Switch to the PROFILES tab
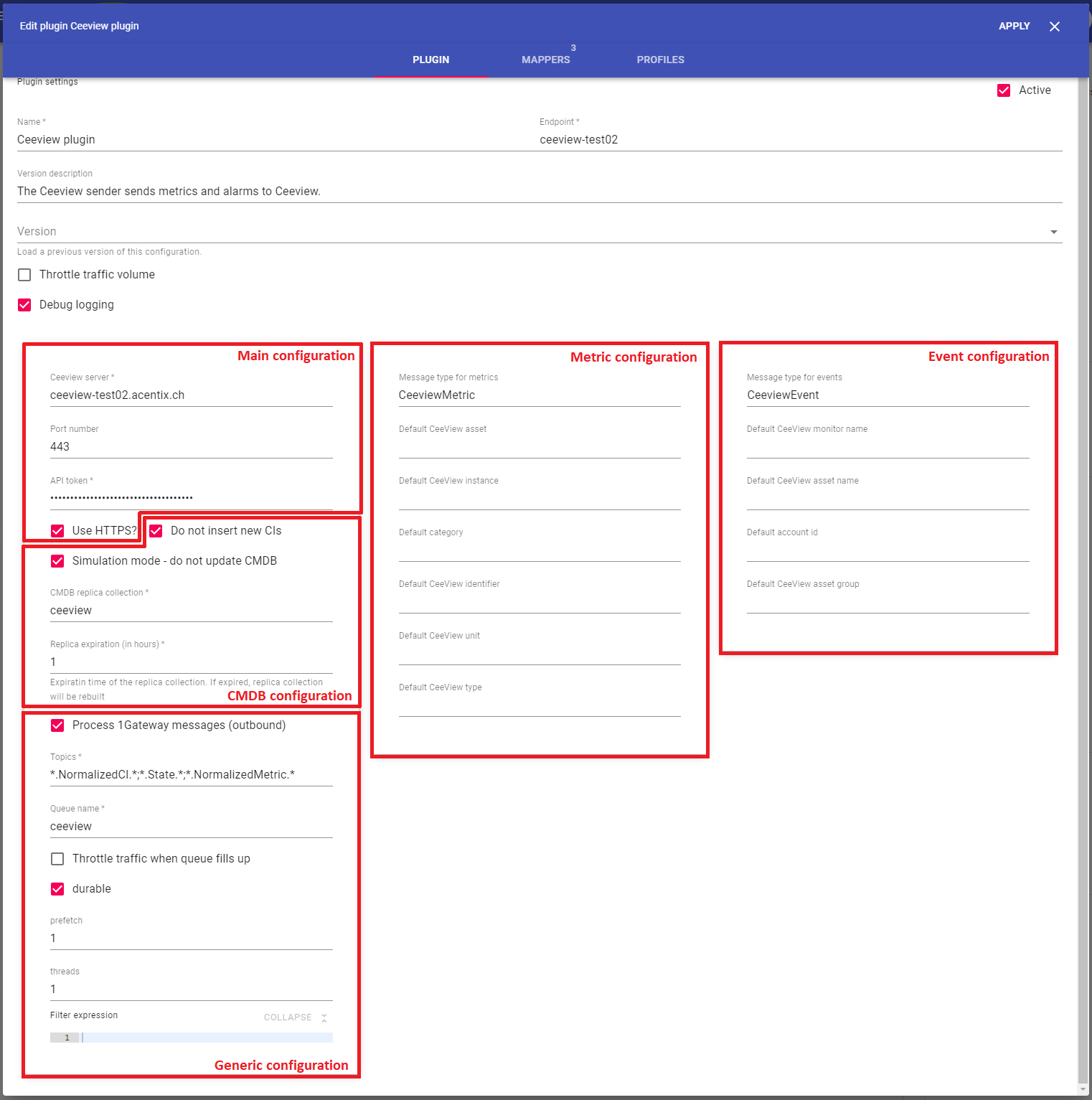 tap(660, 60)
